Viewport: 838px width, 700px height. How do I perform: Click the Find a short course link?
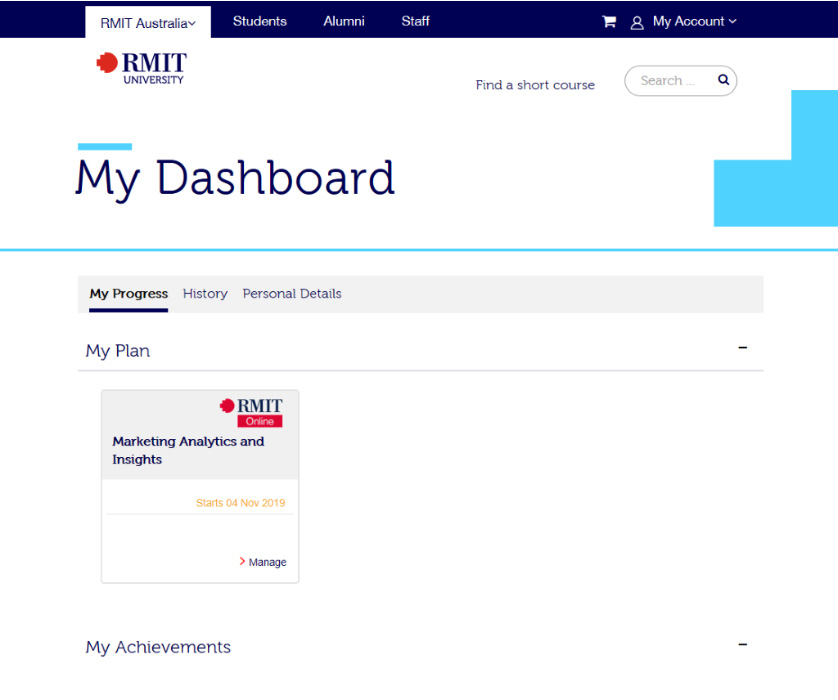(535, 85)
